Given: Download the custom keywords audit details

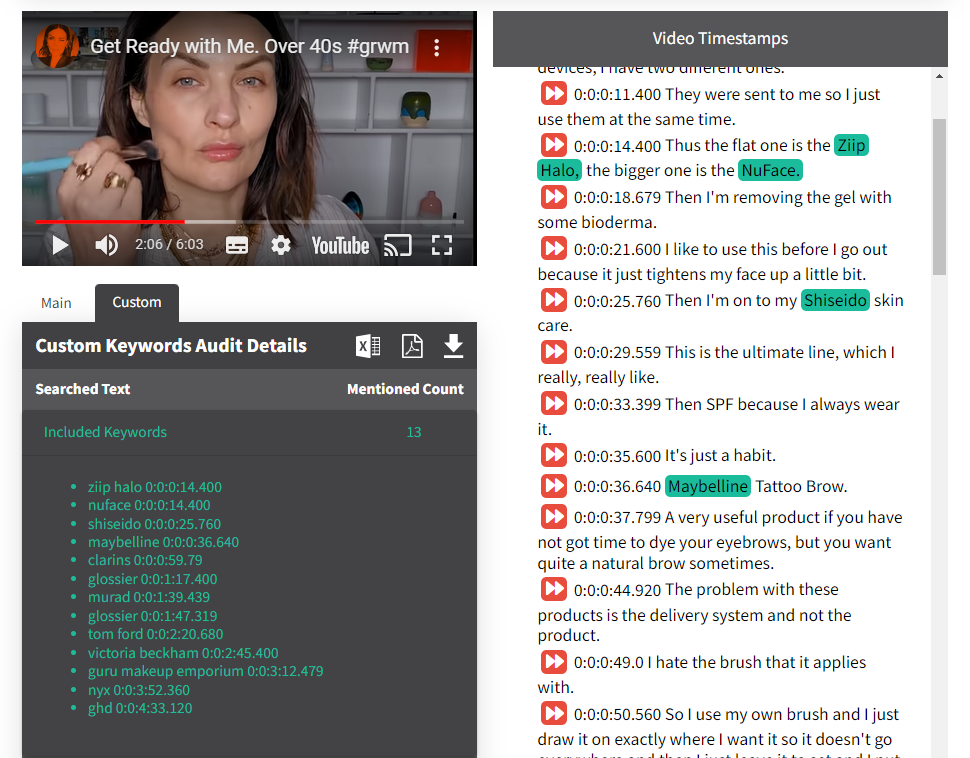Looking at the screenshot, I should (x=453, y=346).
